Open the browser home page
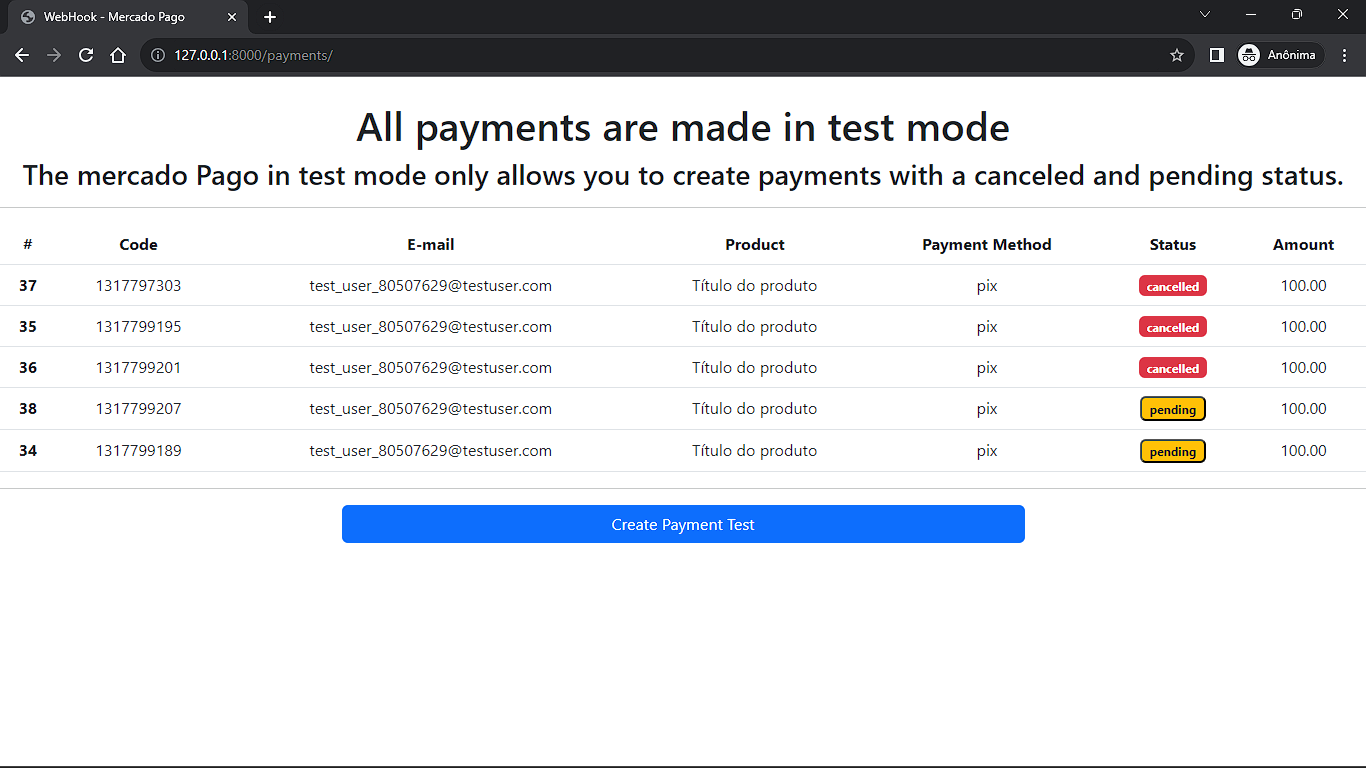Screen dimensions: 1366x768 click(118, 55)
